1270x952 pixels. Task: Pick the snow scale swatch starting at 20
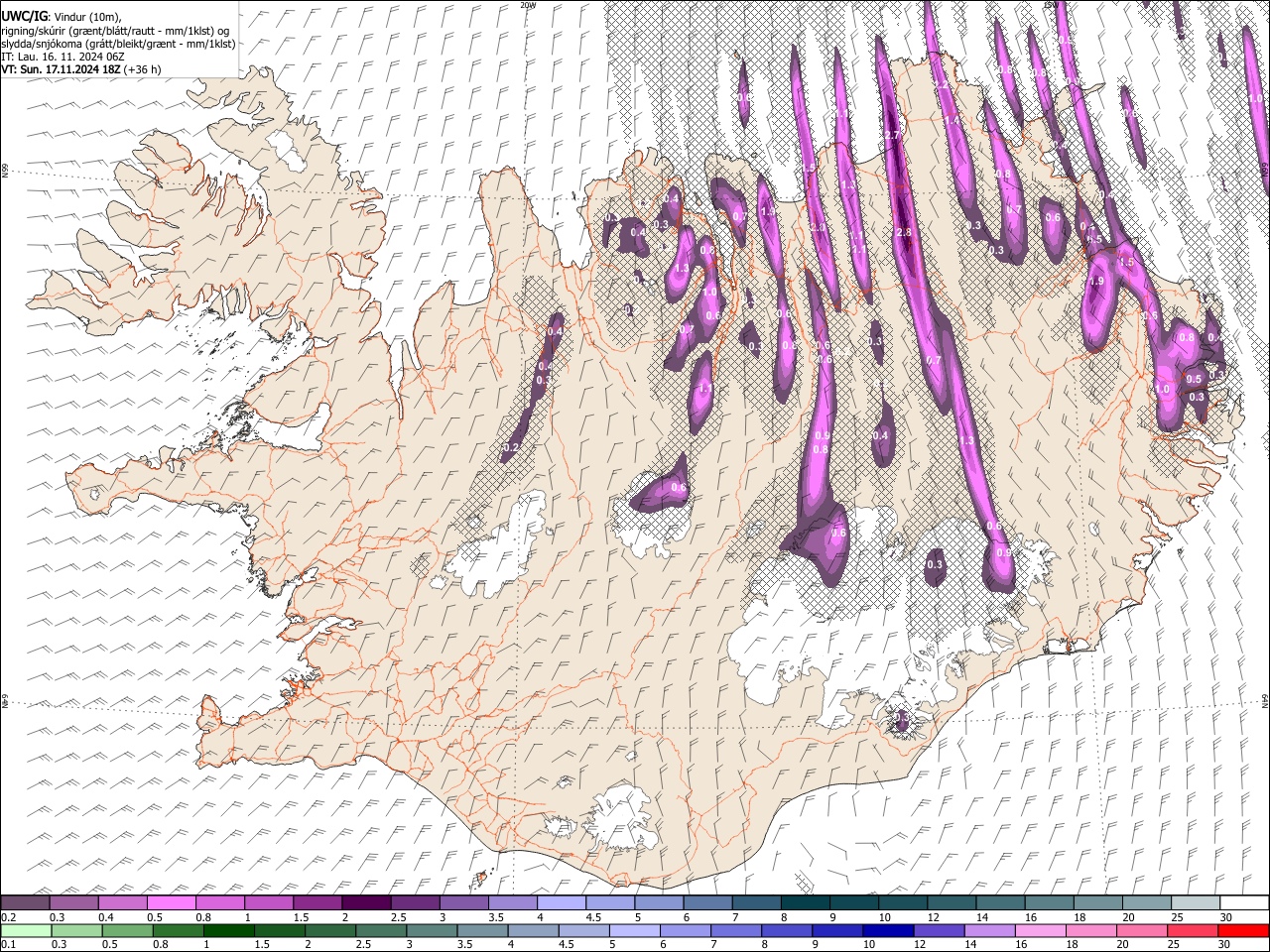[x=1146, y=902]
